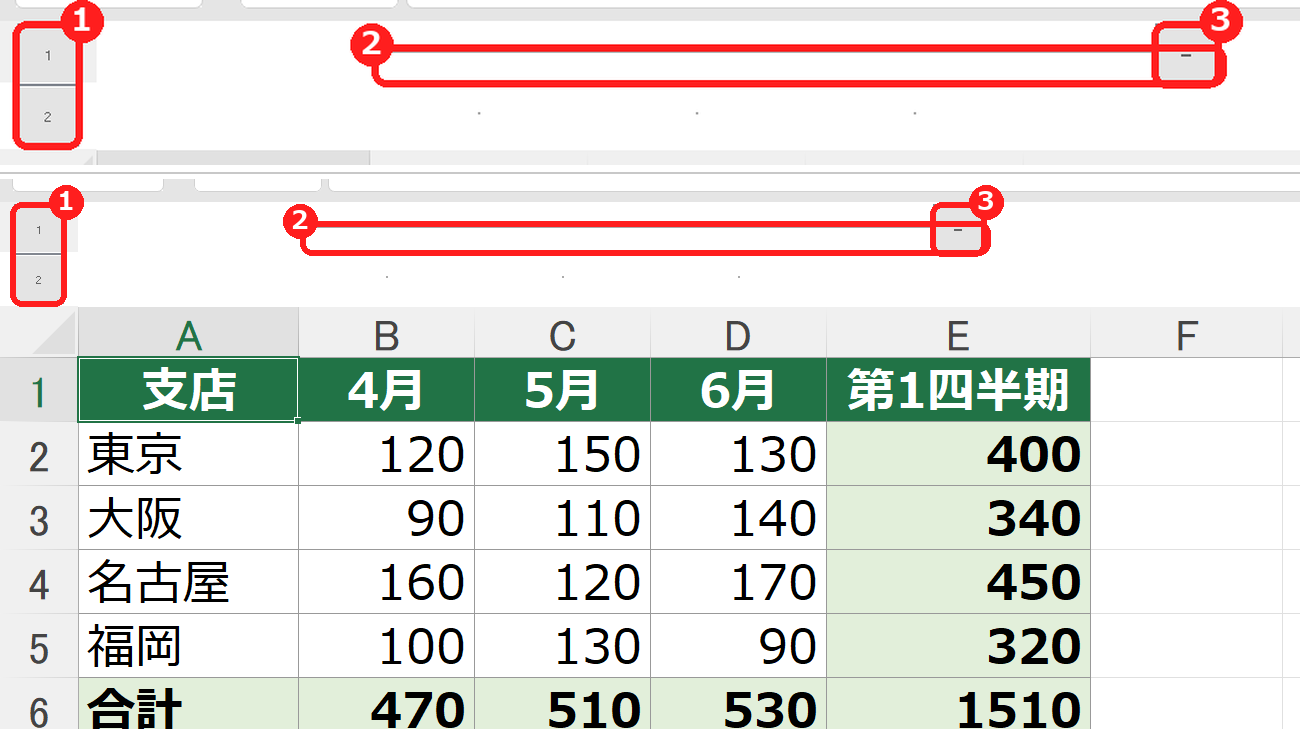Viewport: 1300px width, 729px height.
Task: Select the 合計 cell
Action: pos(188,704)
